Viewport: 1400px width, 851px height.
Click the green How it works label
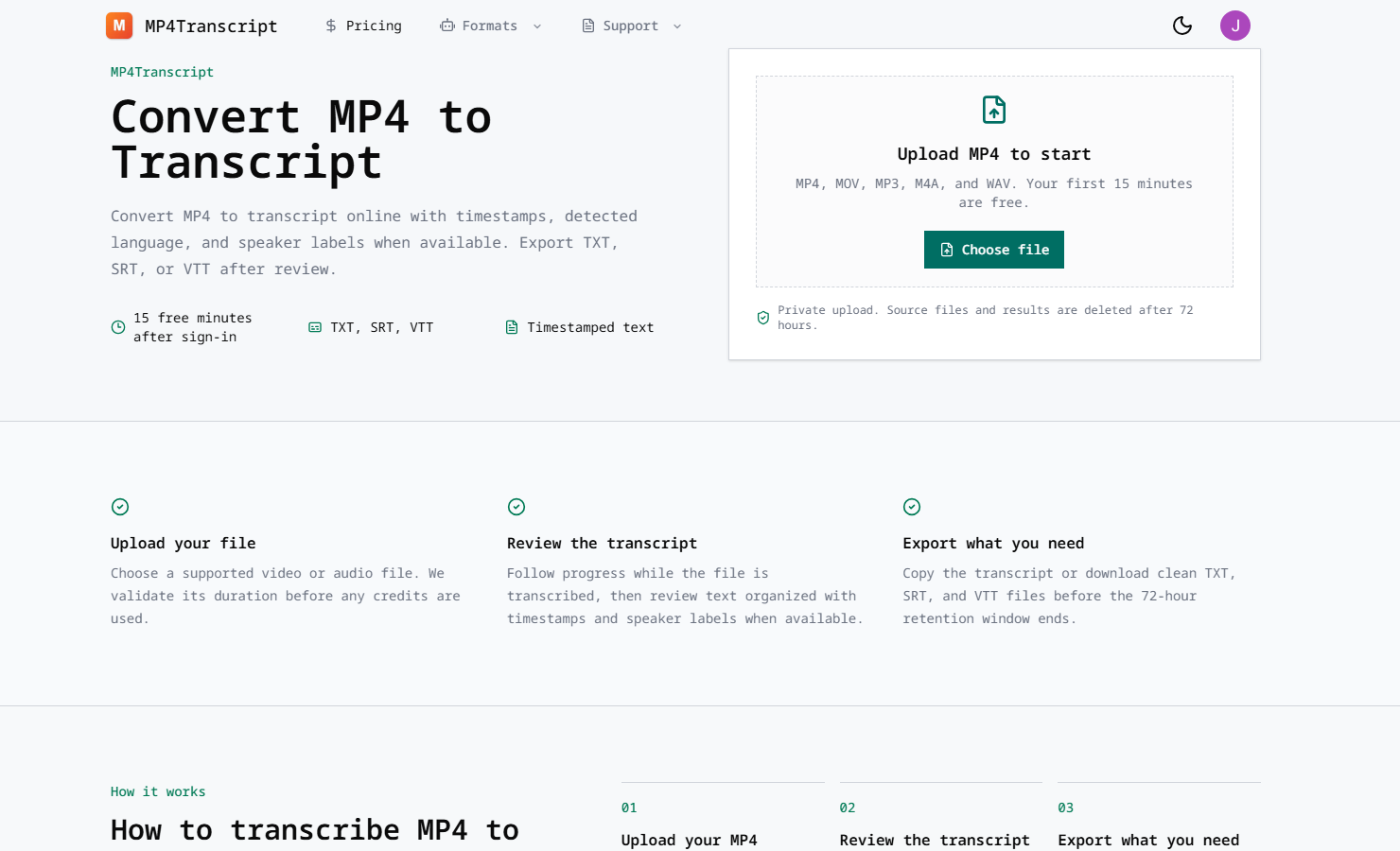(x=158, y=791)
